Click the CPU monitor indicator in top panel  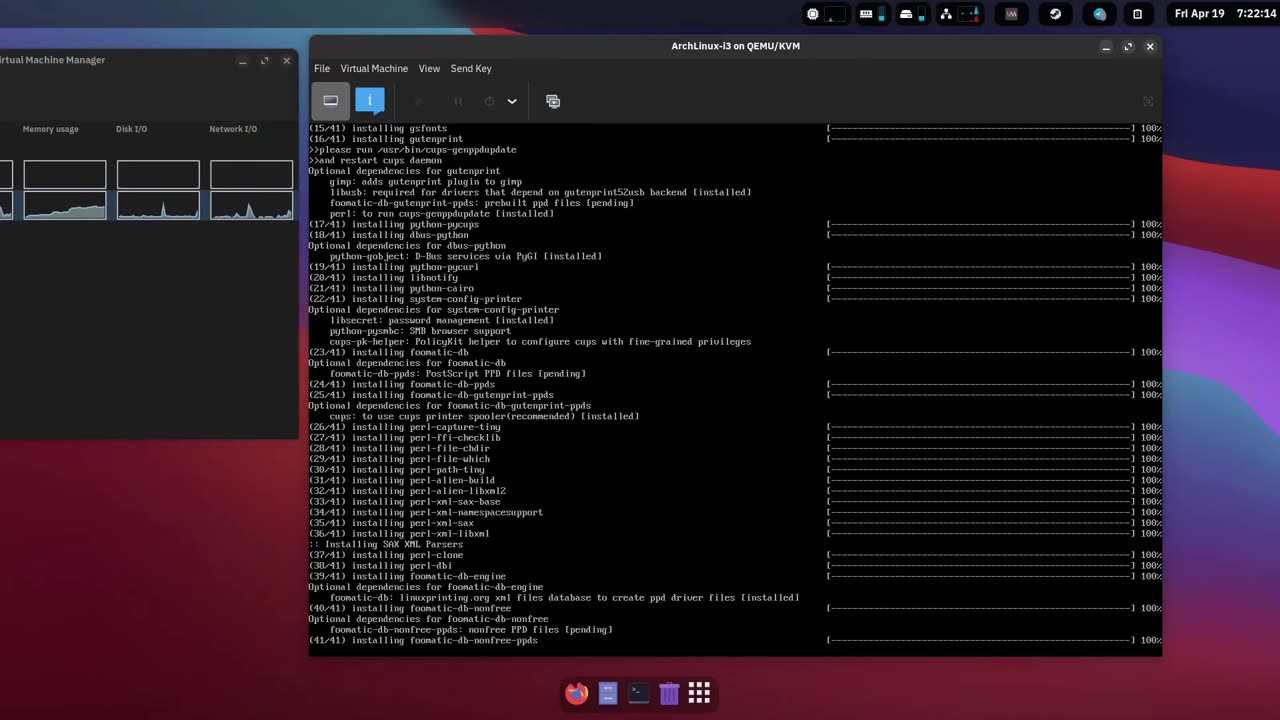pyautogui.click(x=826, y=14)
